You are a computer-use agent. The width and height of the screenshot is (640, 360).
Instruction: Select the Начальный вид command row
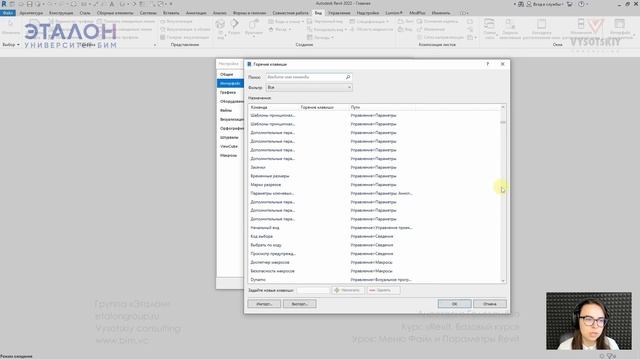[374, 228]
